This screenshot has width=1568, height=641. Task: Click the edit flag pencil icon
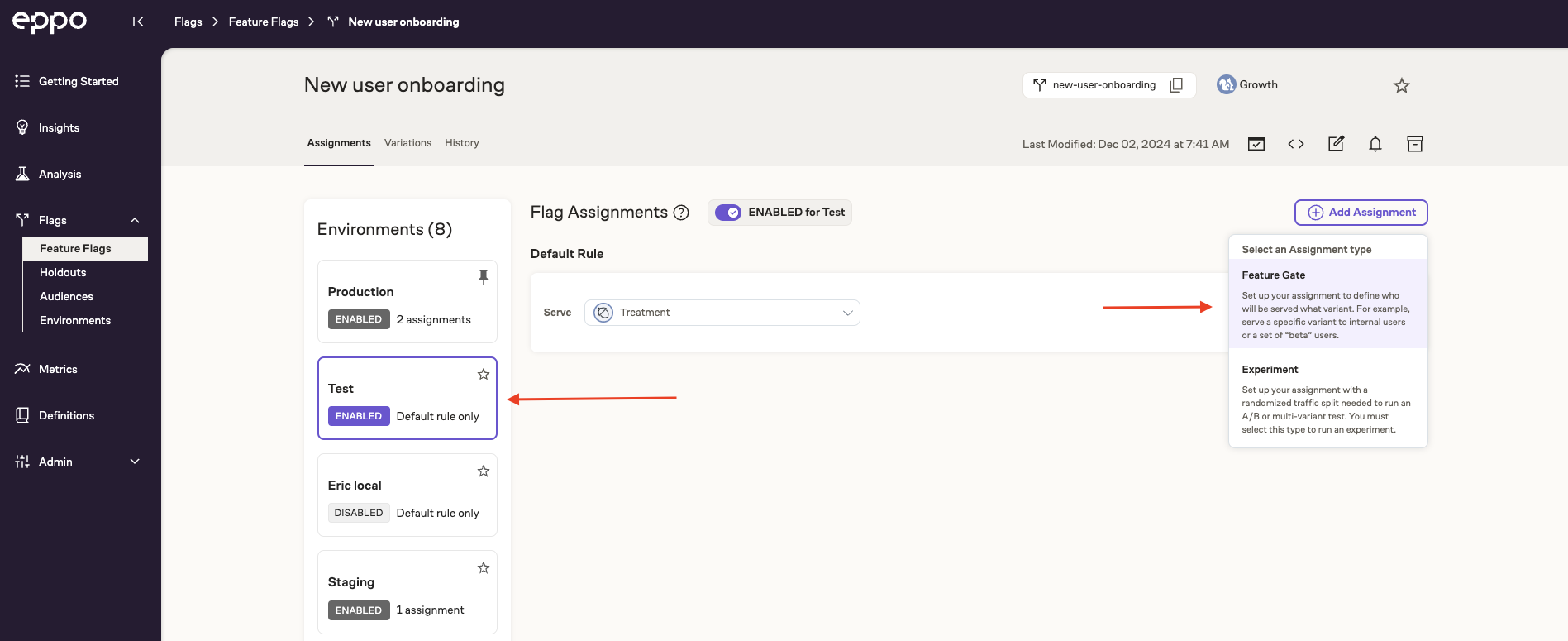[1336, 144]
